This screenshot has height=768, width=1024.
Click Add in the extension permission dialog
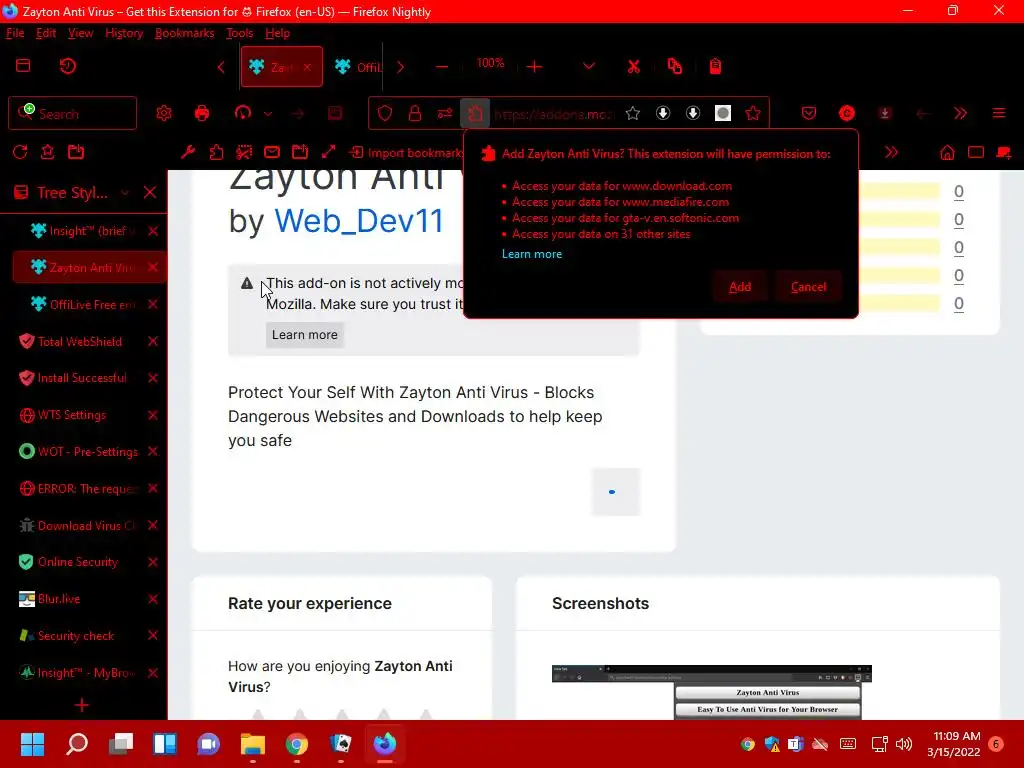739,287
